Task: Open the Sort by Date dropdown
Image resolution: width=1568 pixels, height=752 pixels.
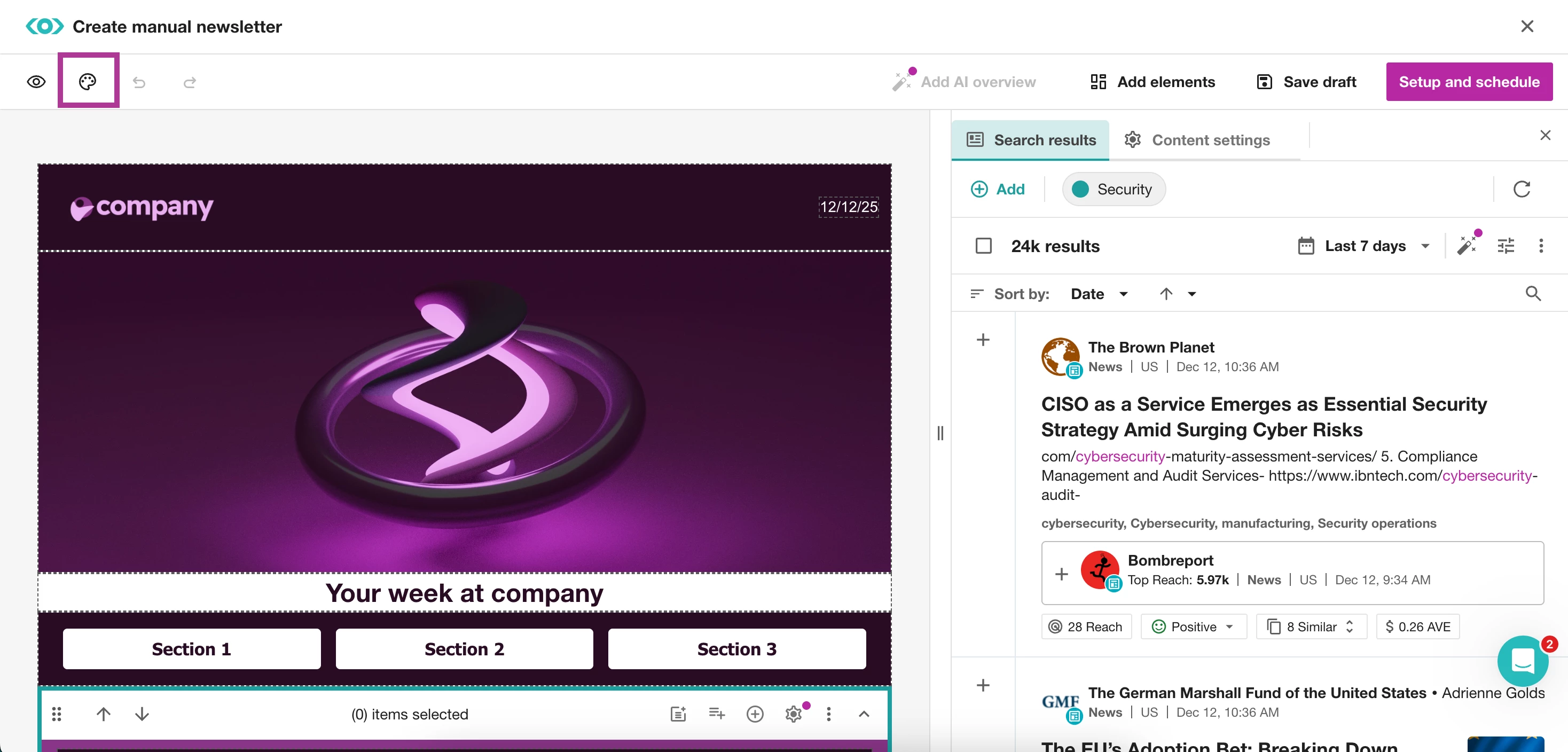Action: [1099, 294]
